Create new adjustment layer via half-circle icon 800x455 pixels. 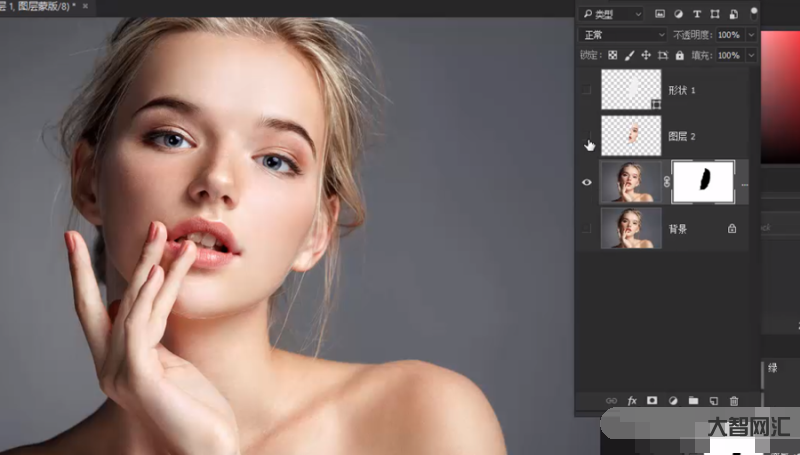click(x=673, y=401)
